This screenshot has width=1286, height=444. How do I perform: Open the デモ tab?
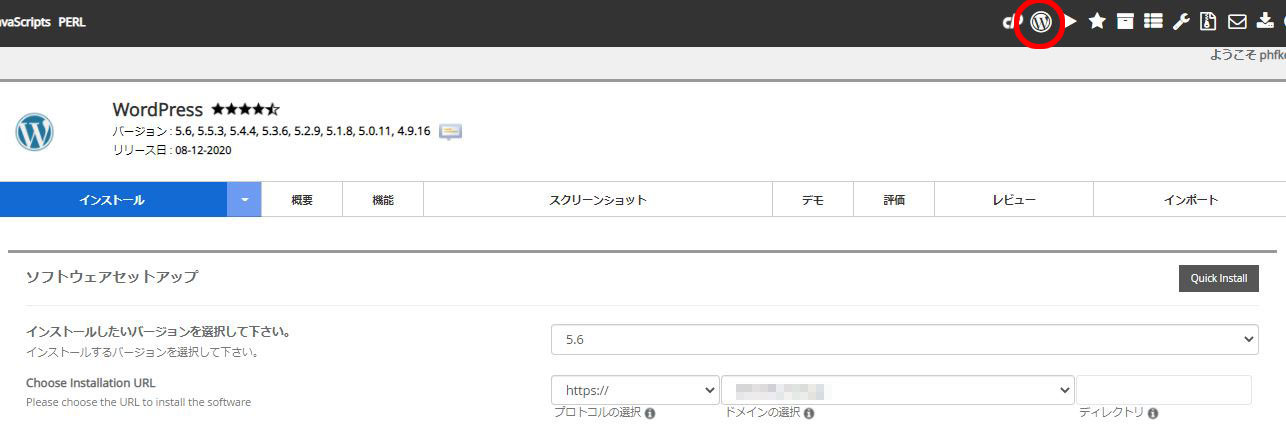coord(813,199)
